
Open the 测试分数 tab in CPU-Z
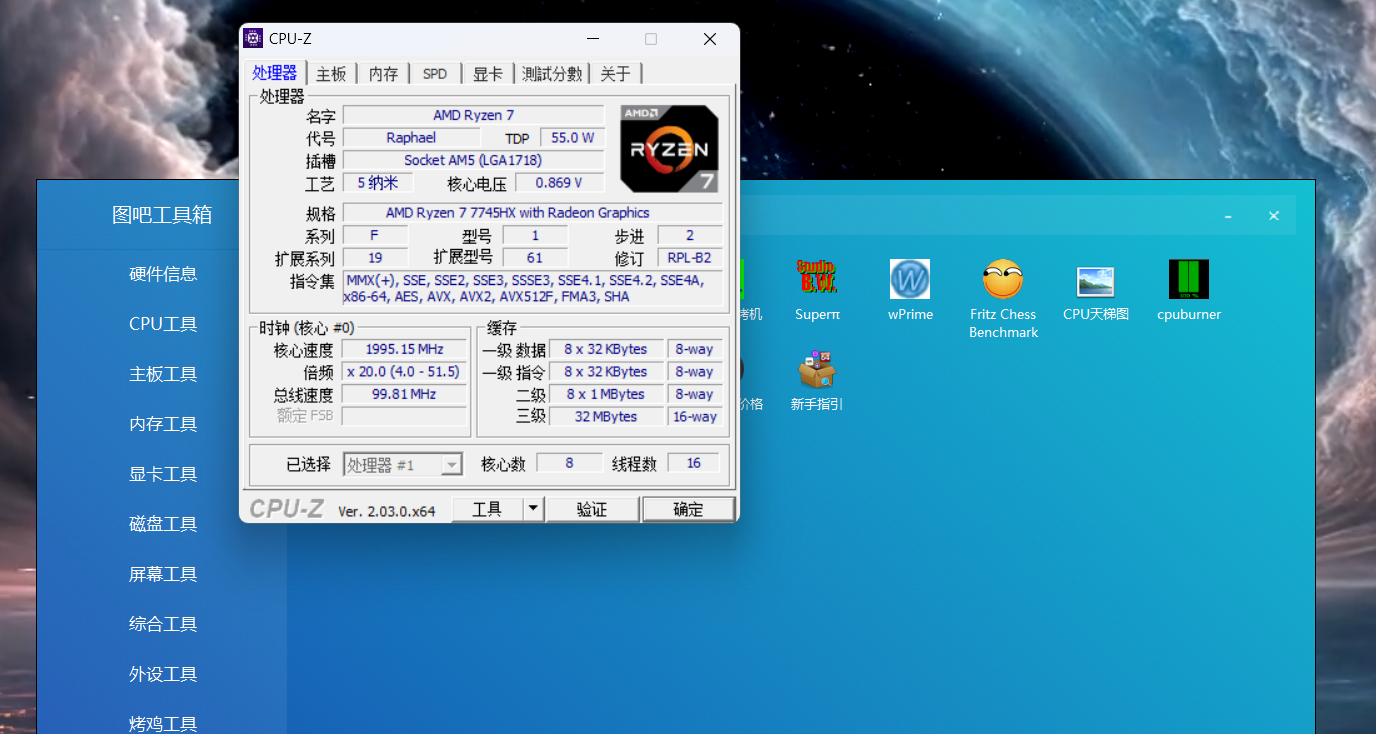[x=552, y=74]
